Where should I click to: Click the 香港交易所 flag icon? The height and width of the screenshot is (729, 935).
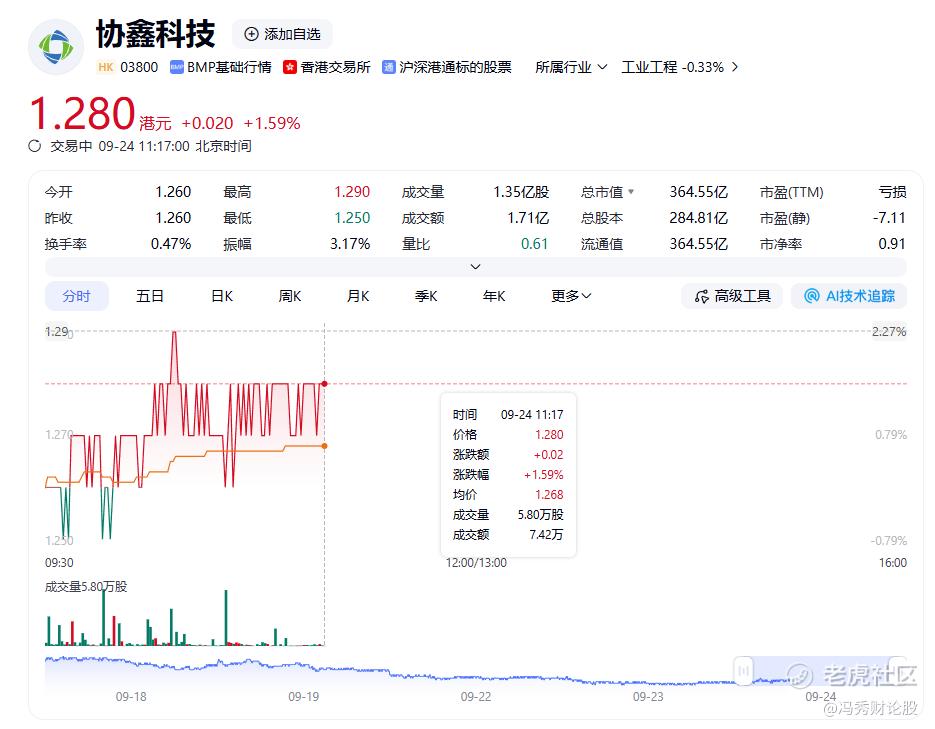(x=290, y=67)
